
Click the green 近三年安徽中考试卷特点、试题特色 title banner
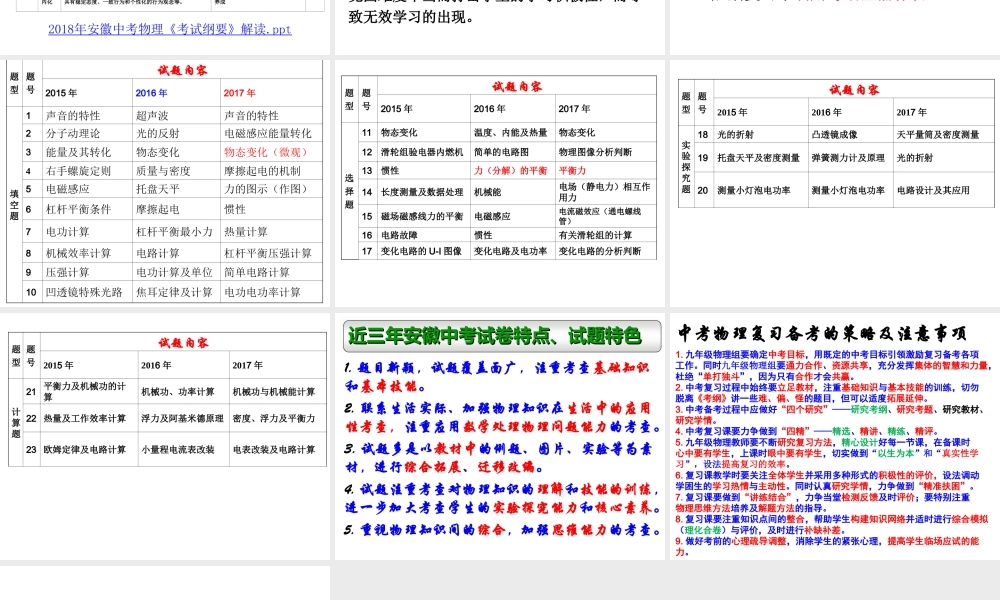(x=502, y=336)
